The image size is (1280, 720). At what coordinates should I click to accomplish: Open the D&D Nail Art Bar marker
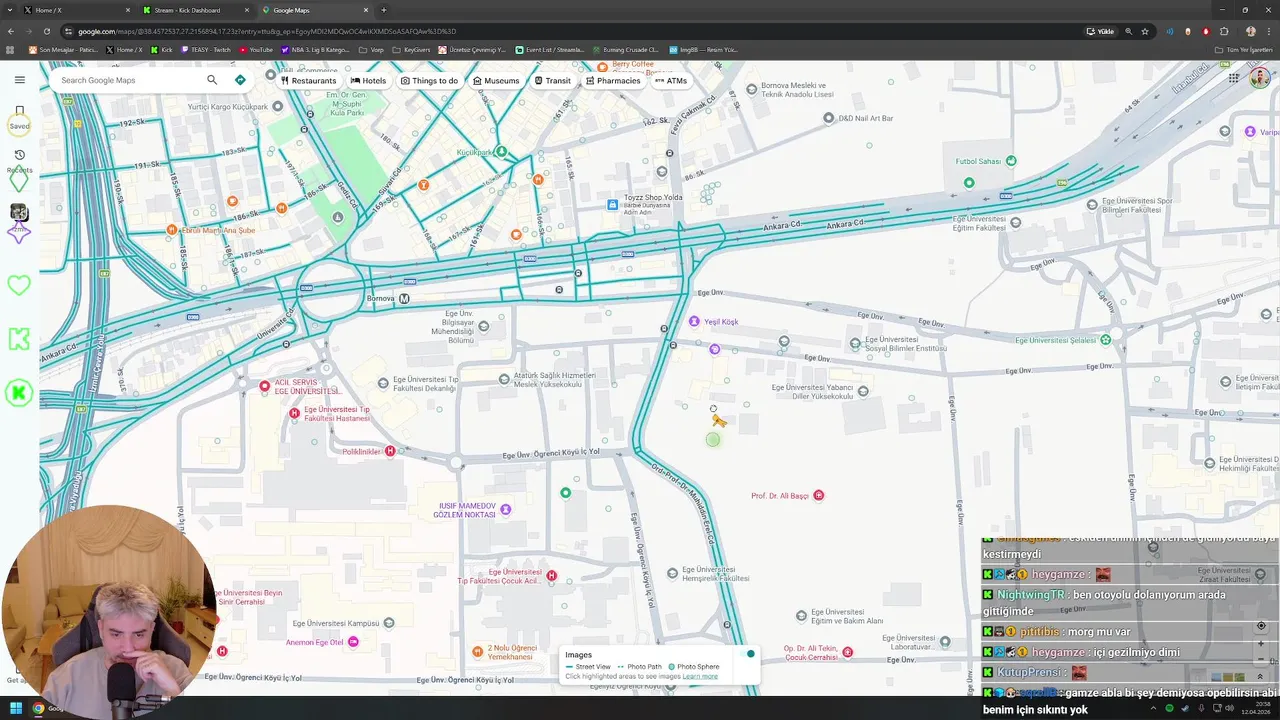[828, 118]
